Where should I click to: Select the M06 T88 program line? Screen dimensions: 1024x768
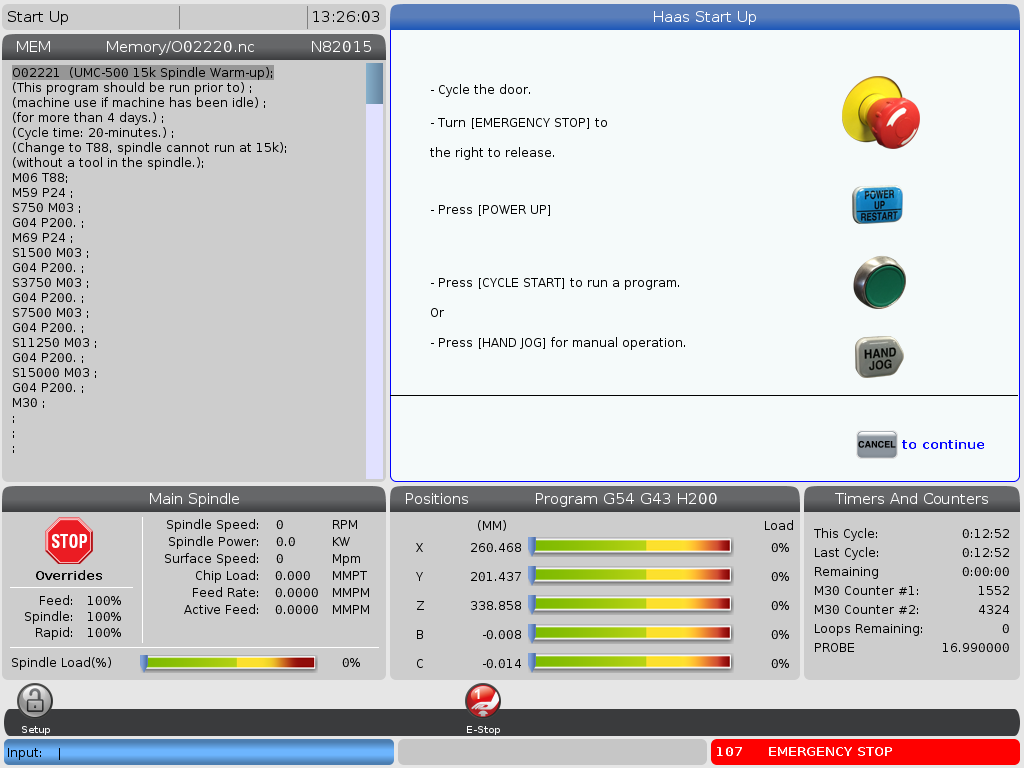click(40, 178)
